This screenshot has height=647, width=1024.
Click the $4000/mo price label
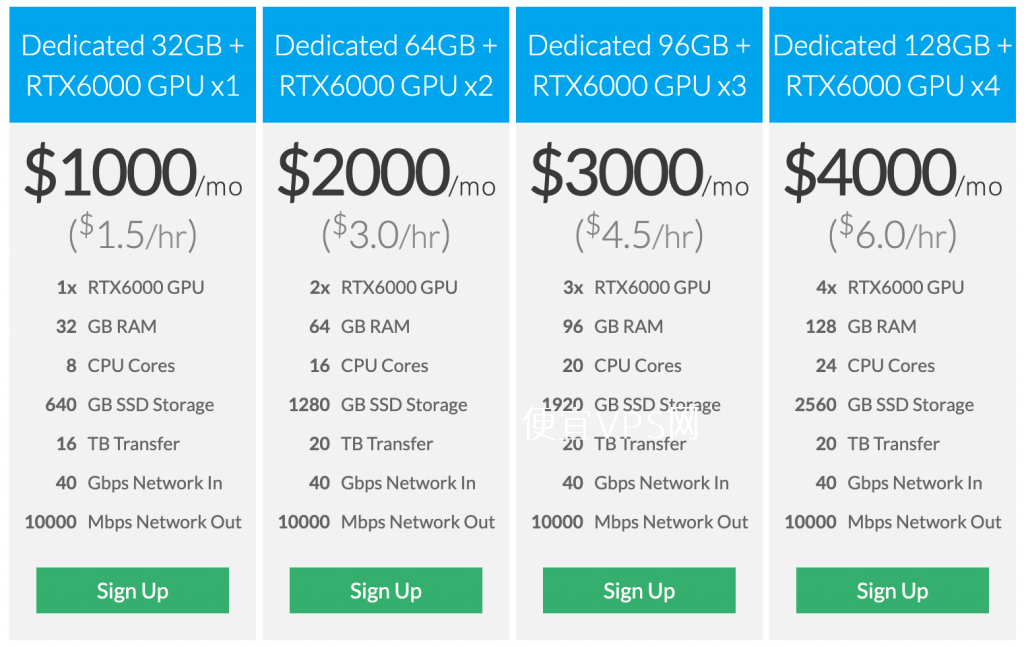(x=891, y=172)
